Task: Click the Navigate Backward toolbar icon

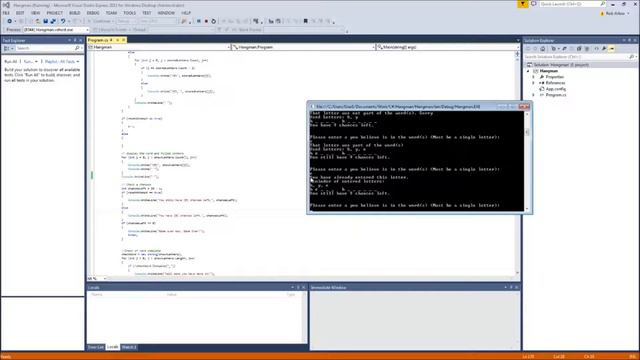Action: [x=9, y=21]
